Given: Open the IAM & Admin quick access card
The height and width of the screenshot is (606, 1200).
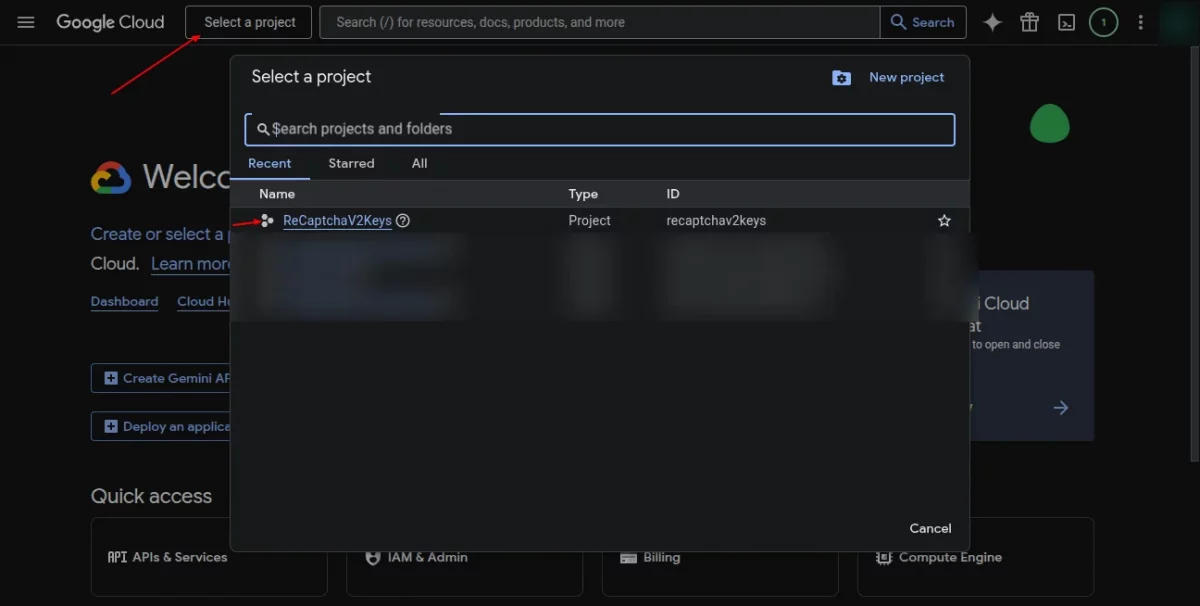Looking at the screenshot, I should [x=465, y=557].
